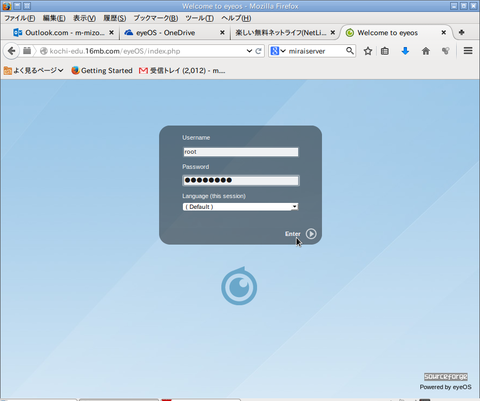Expand the よく見るページ bookmarks folder
The height and width of the screenshot is (401, 480).
(x=33, y=70)
